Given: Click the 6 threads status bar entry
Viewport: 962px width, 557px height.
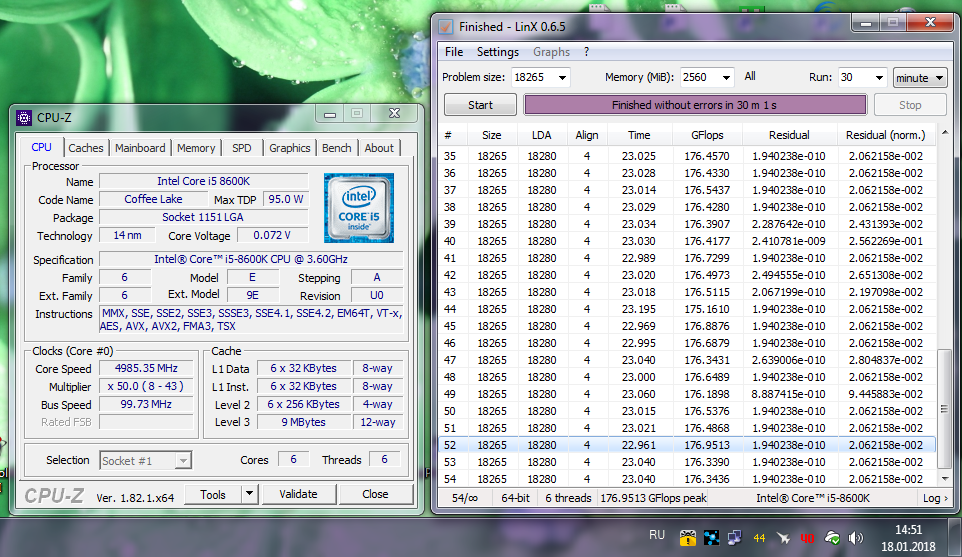Looking at the screenshot, I should (568, 498).
